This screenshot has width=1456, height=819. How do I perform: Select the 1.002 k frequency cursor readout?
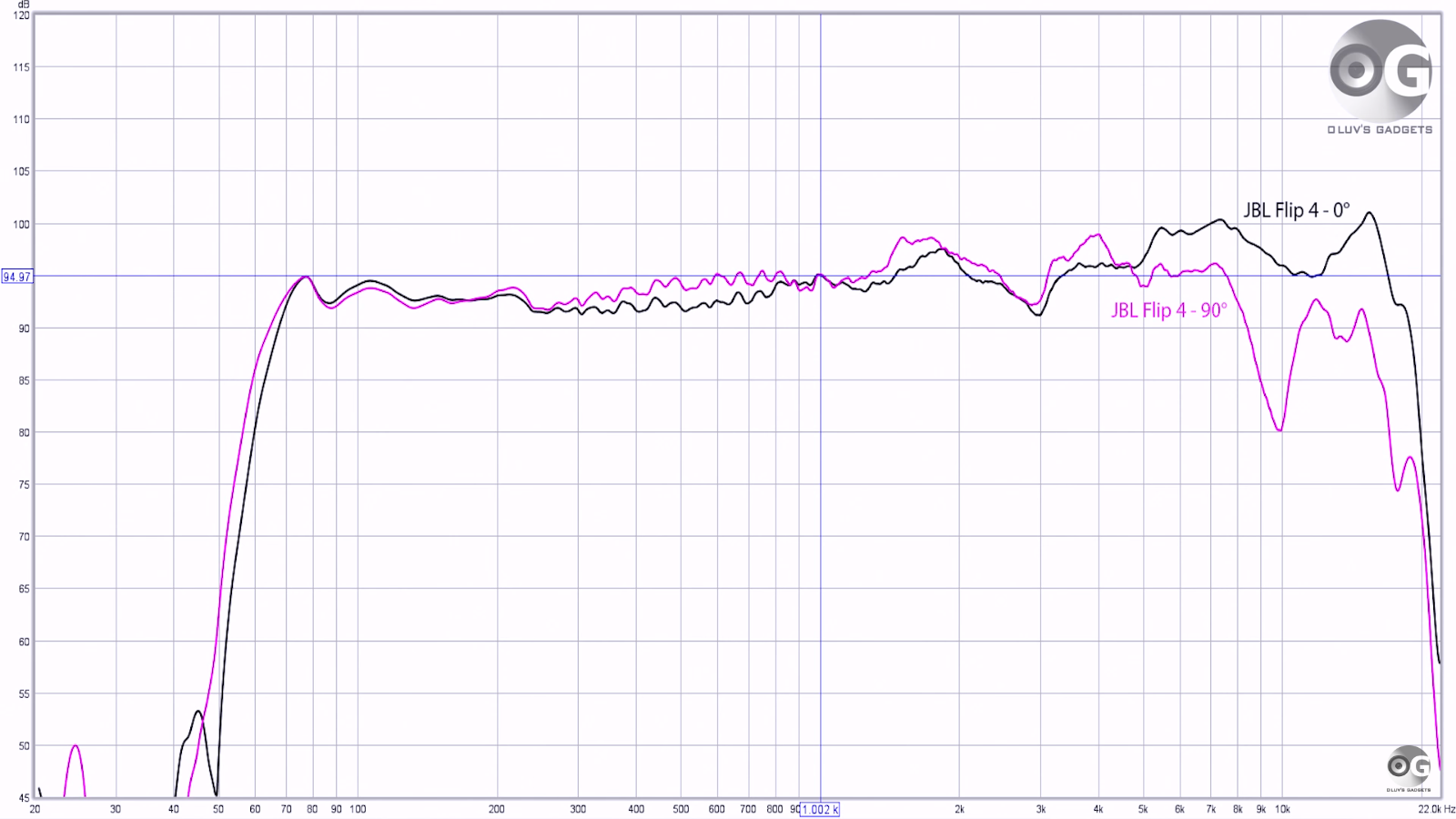tap(820, 809)
